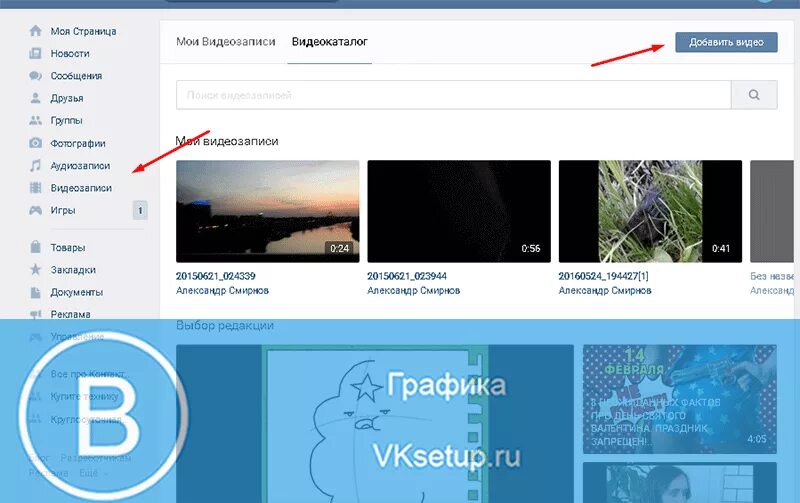Open Документы in the sidebar
800x503 pixels.
click(77, 292)
